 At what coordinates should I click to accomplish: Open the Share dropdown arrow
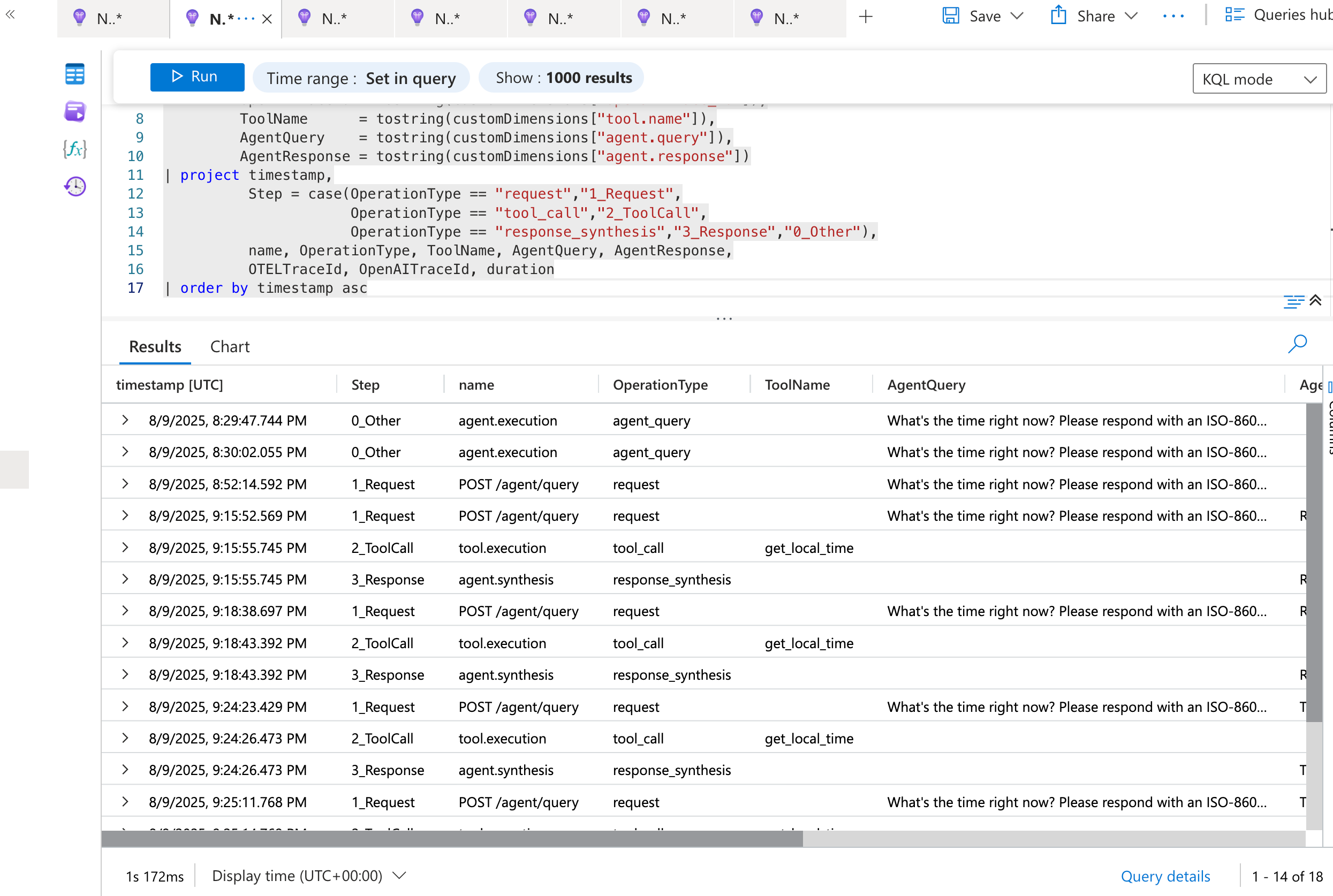(1131, 16)
